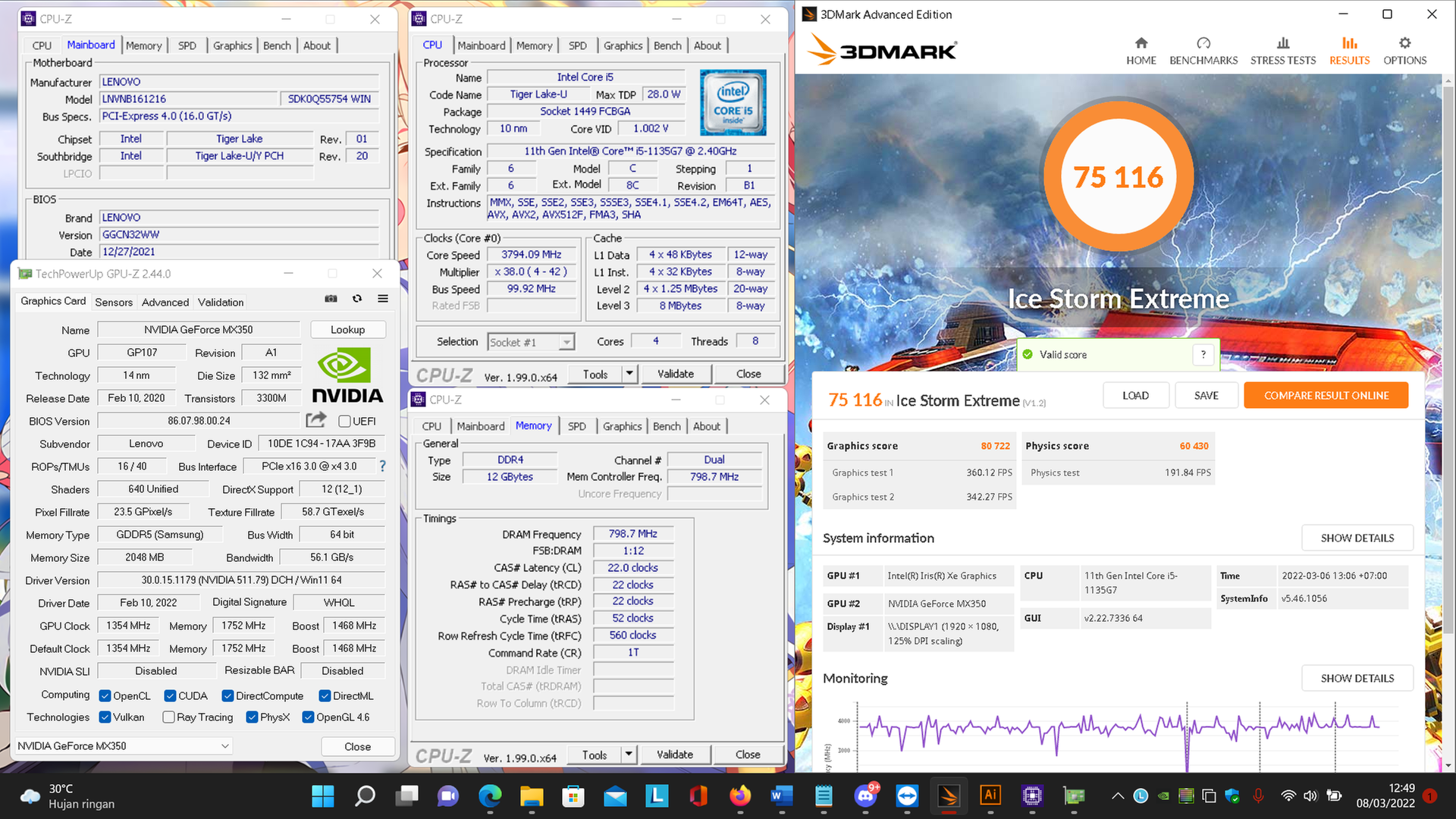Click SAVE button in 3DMark

[x=1206, y=395]
